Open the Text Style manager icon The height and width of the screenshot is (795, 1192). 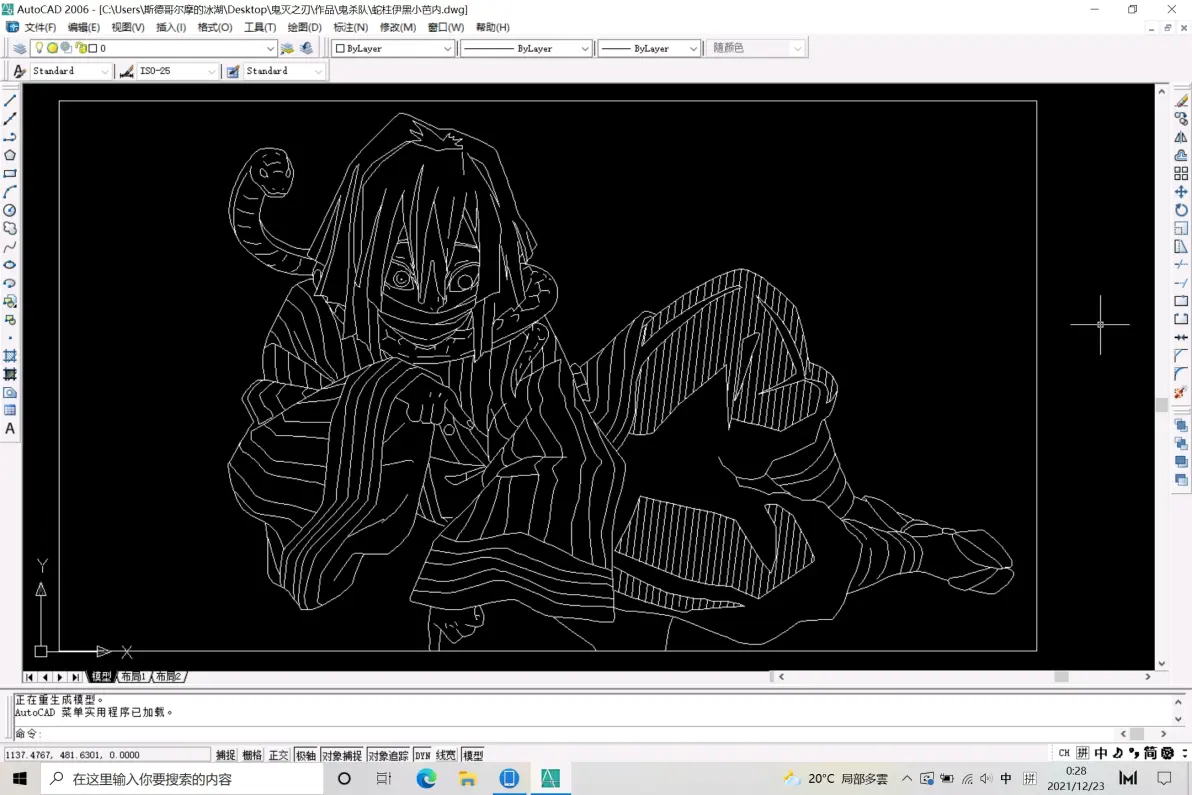pyautogui.click(x=19, y=71)
